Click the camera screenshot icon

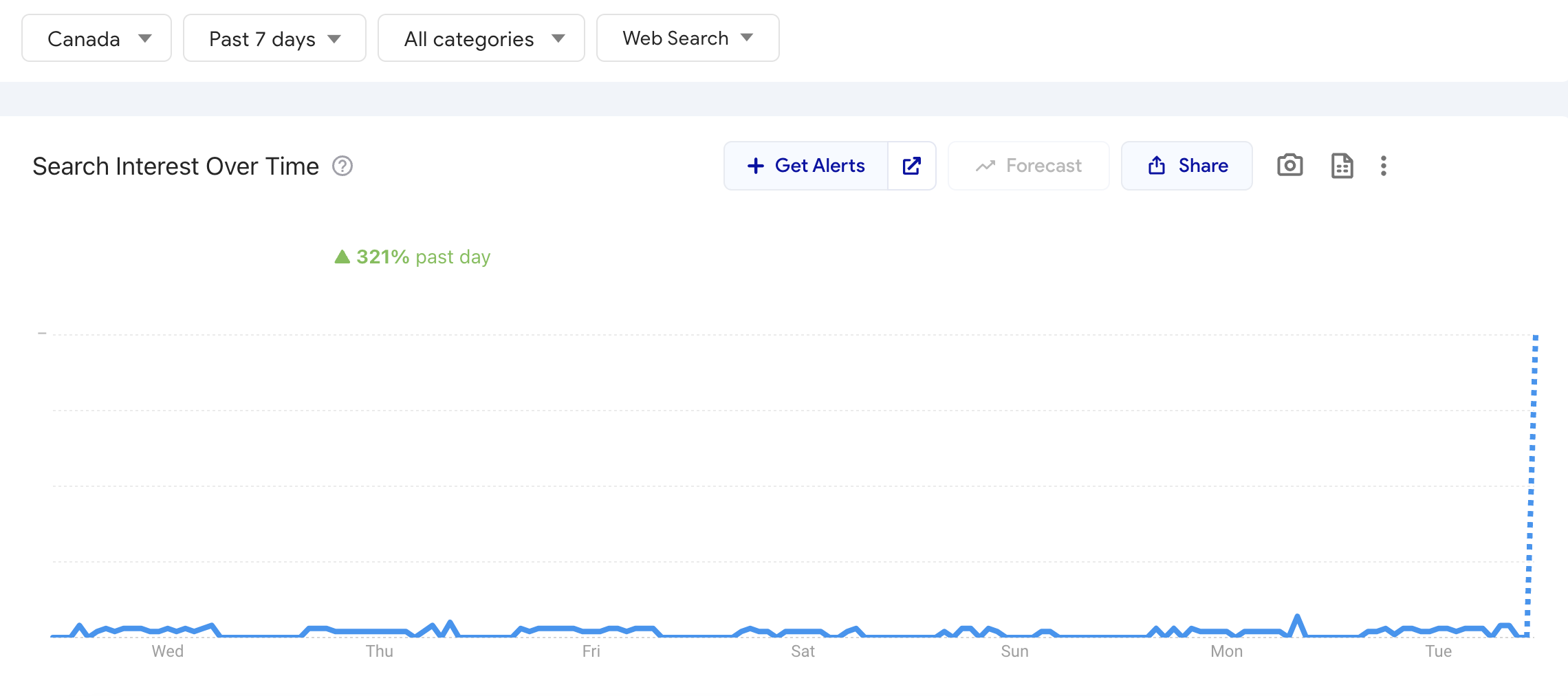(1289, 166)
